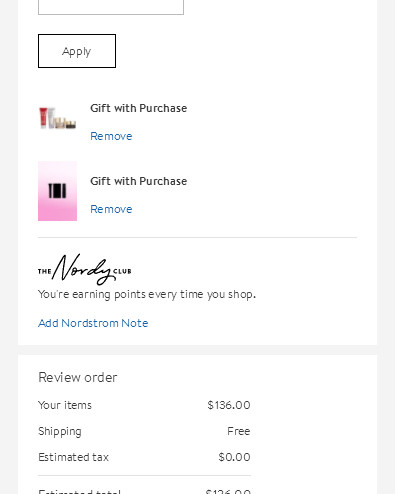Open the pink gift thumbnail image

[x=57, y=191]
